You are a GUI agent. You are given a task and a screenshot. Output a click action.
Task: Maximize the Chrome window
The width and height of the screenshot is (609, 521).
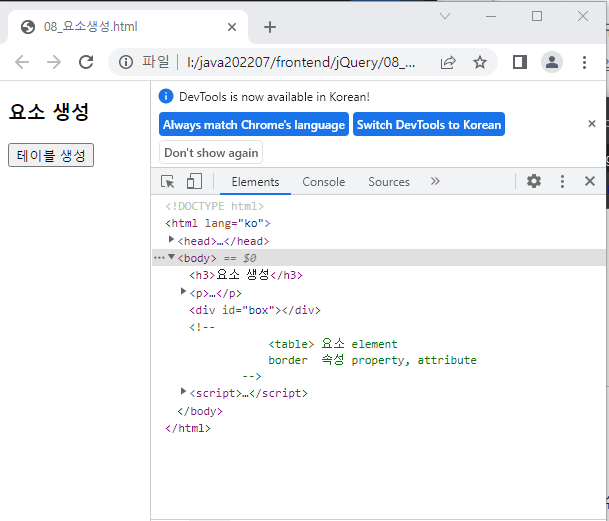click(537, 16)
